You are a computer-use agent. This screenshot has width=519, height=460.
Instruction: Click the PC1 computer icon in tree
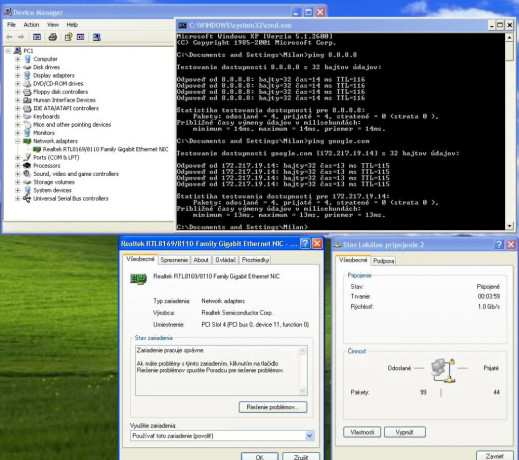[17, 51]
